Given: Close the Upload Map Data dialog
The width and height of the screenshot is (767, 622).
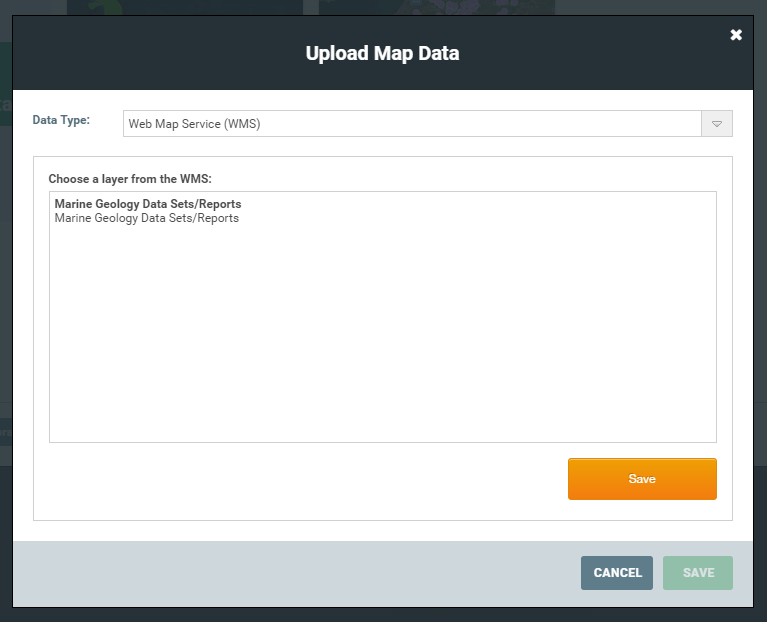Looking at the screenshot, I should coord(736,35).
